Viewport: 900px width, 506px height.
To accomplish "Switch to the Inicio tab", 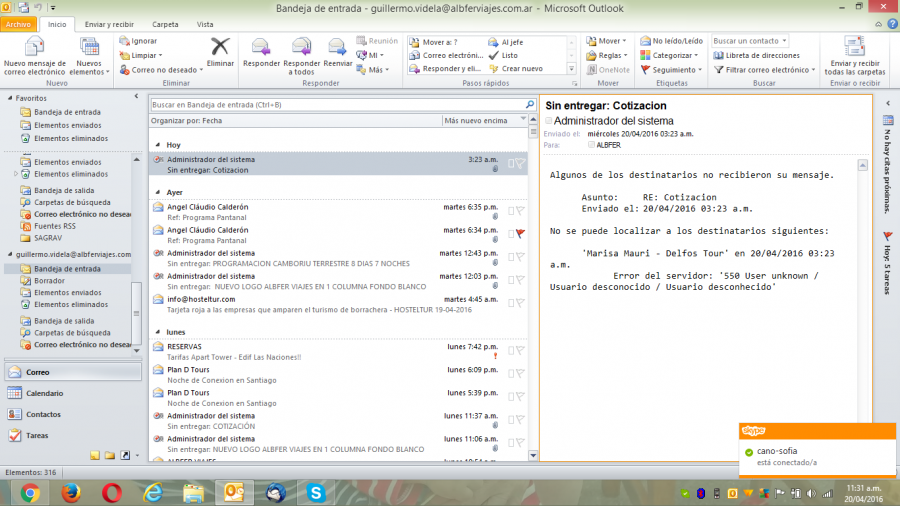I will pyautogui.click(x=57, y=24).
